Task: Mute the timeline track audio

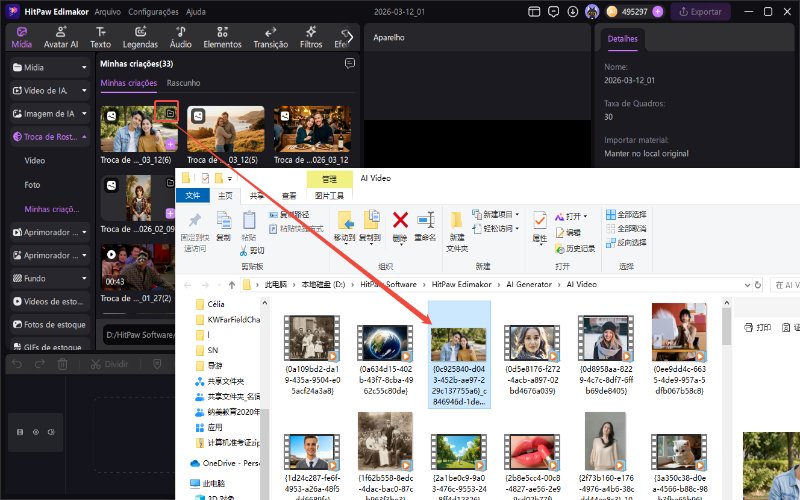Action: 51,432
